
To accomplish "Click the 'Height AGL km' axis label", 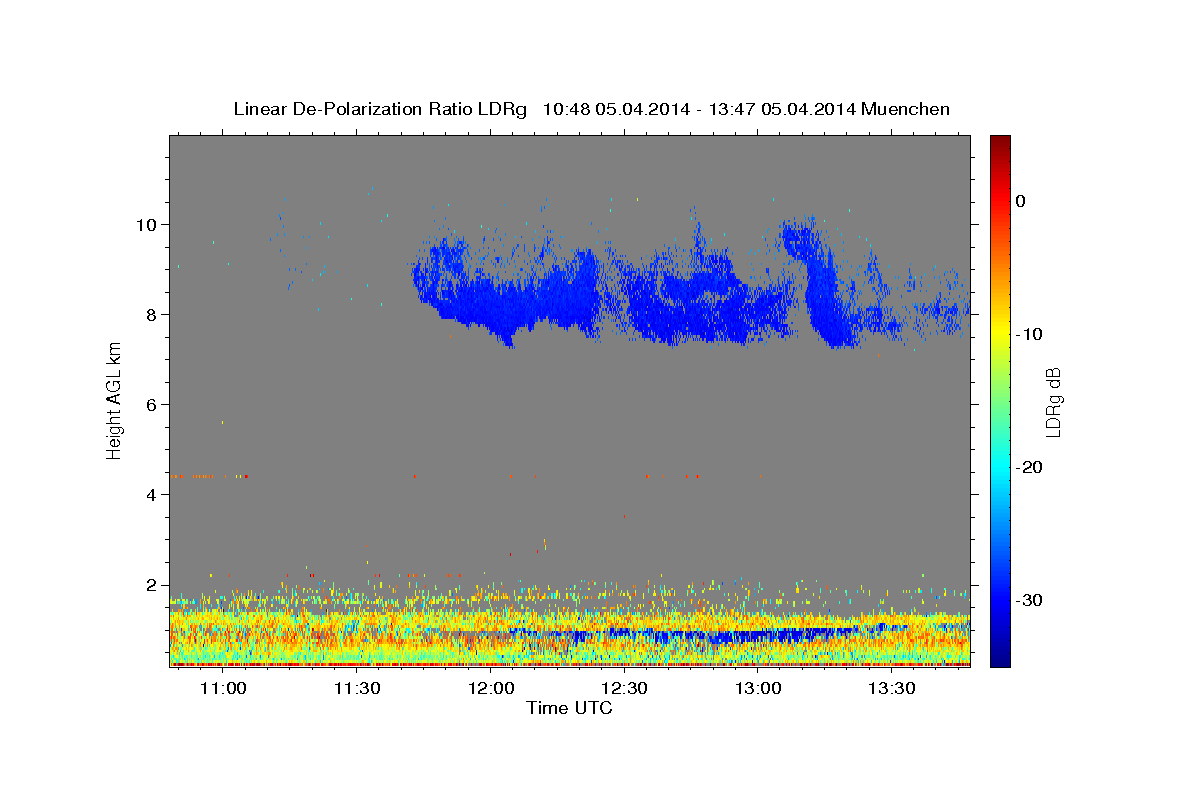I will [x=114, y=400].
